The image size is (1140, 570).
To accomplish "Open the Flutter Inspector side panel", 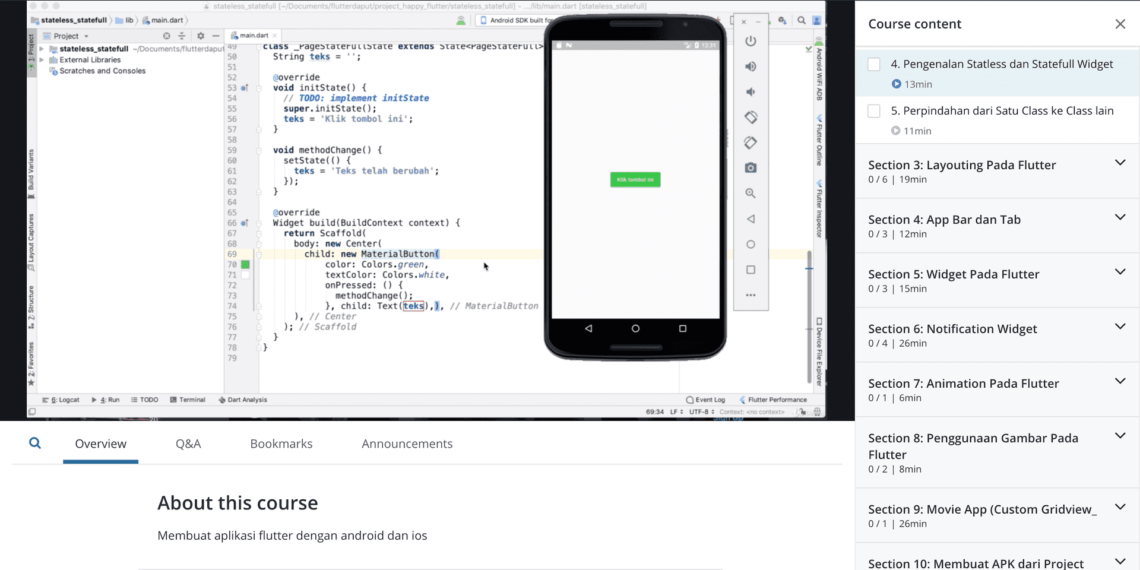I will coord(819,209).
